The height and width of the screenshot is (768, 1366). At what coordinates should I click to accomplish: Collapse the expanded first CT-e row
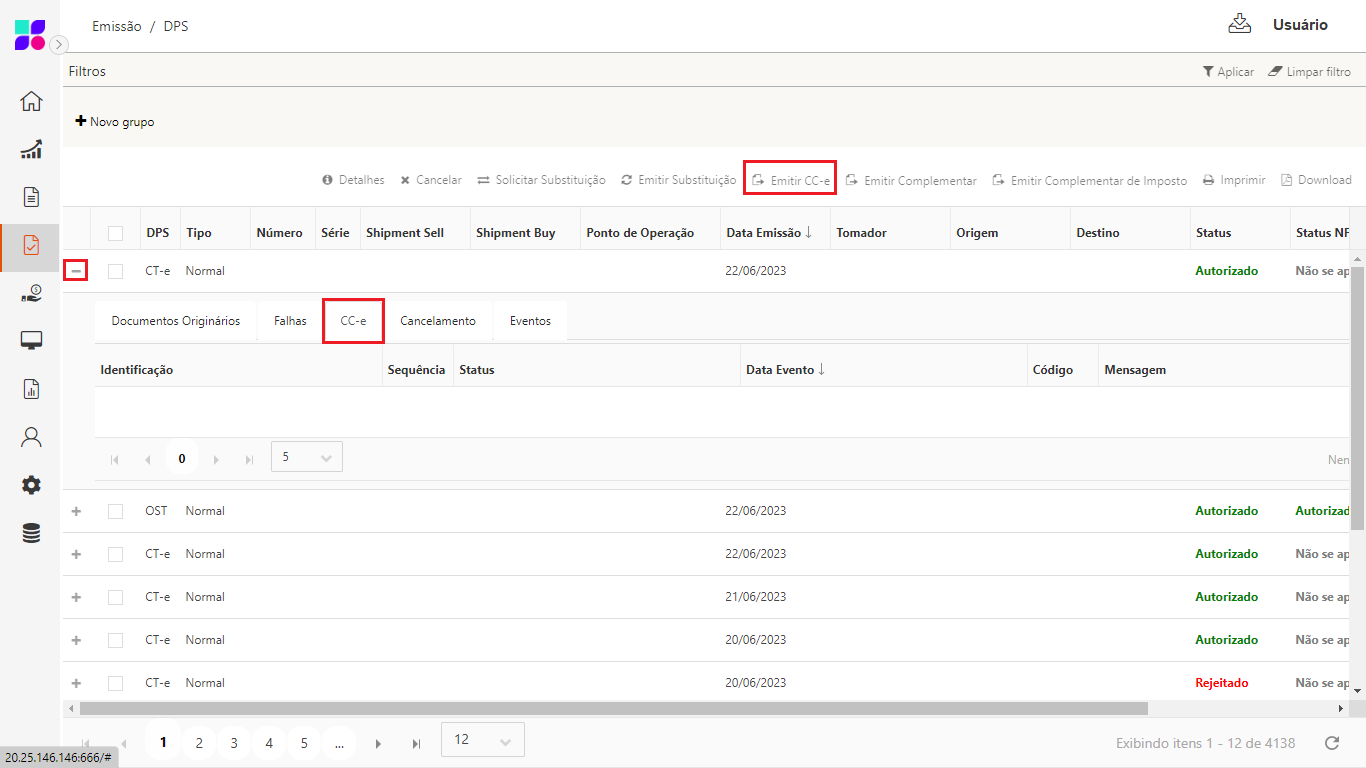[76, 271]
